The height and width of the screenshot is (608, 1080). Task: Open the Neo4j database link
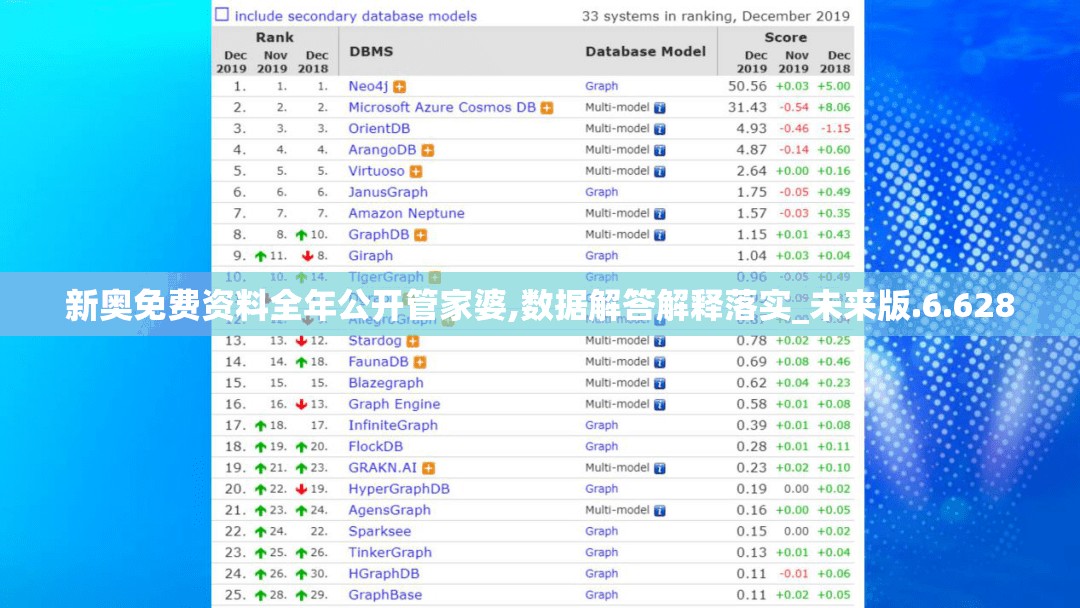(x=368, y=86)
